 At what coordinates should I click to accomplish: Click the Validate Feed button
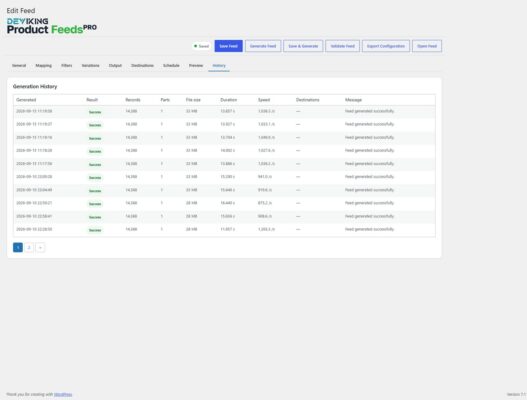[x=342, y=46]
